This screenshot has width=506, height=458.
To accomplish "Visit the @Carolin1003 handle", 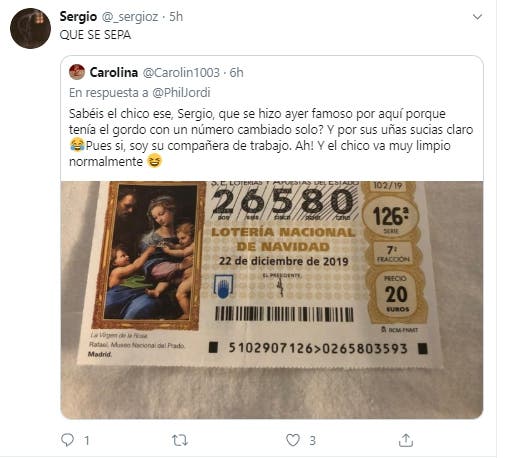I will click(181, 73).
